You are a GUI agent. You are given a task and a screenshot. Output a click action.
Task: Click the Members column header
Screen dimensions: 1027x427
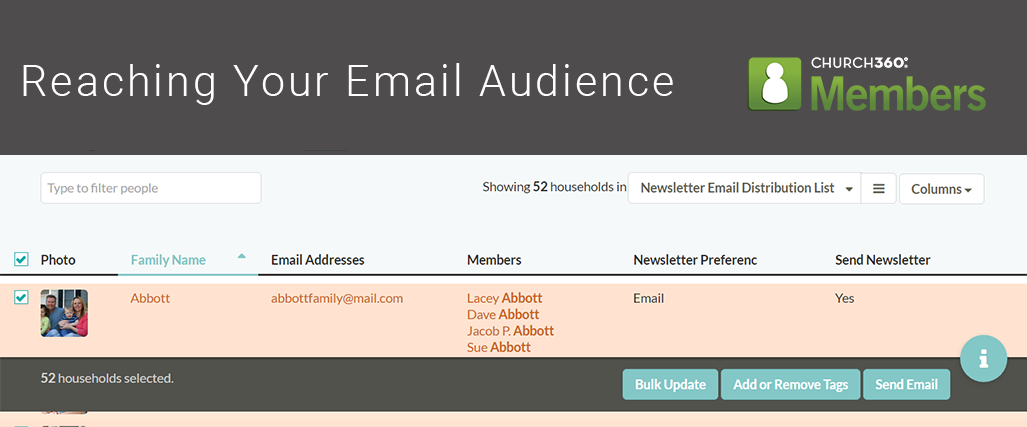(x=494, y=260)
